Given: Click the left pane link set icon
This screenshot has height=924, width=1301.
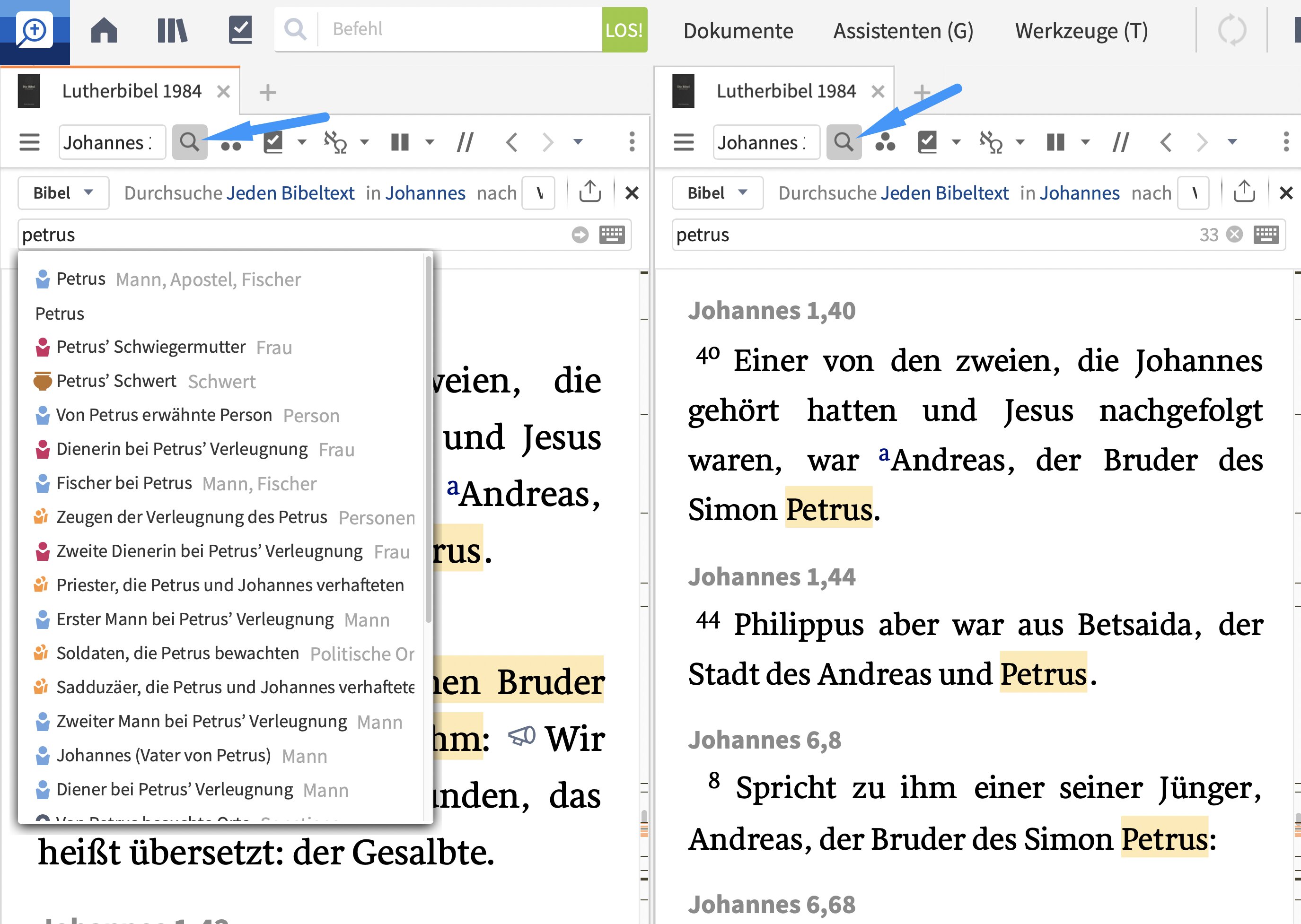Looking at the screenshot, I should coord(336,142).
